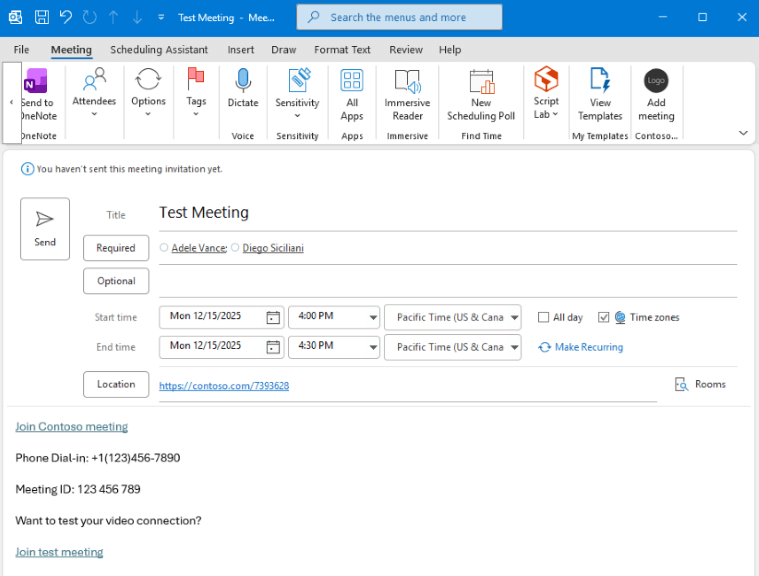Click the Outlook app icon in title bar

[x=15, y=17]
